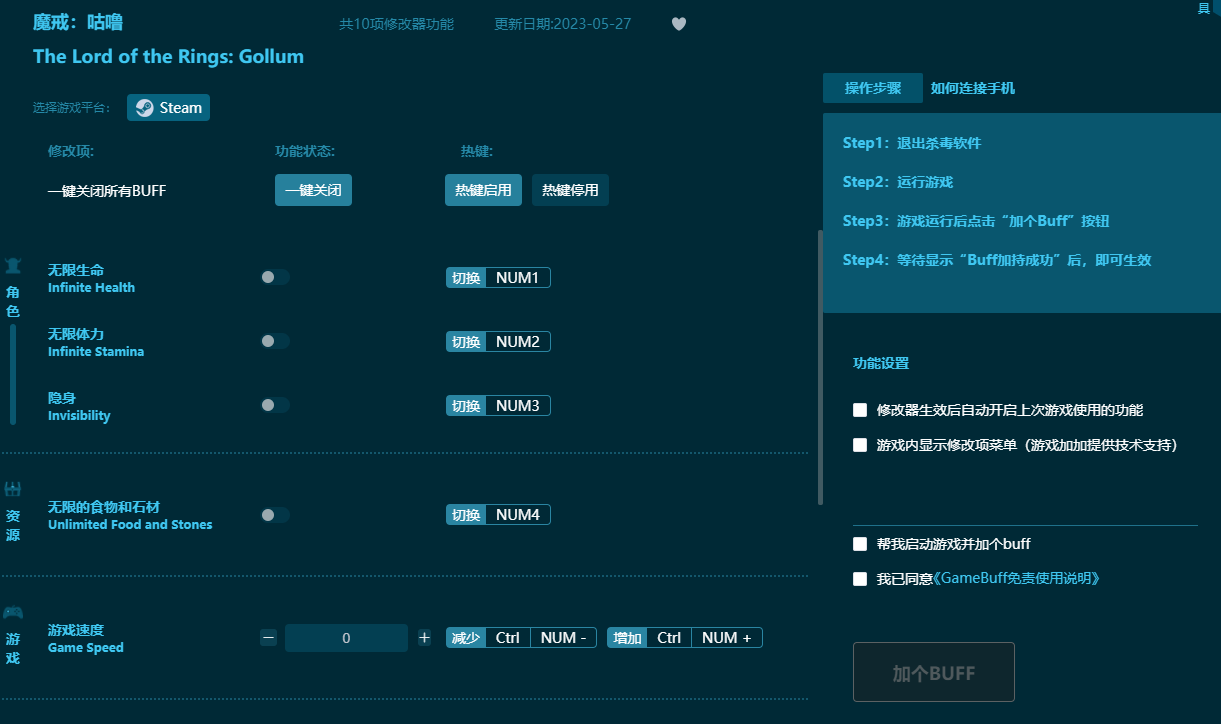1221x724 pixels.
Task: Click 切换 label beside NUM4
Action: [x=466, y=514]
